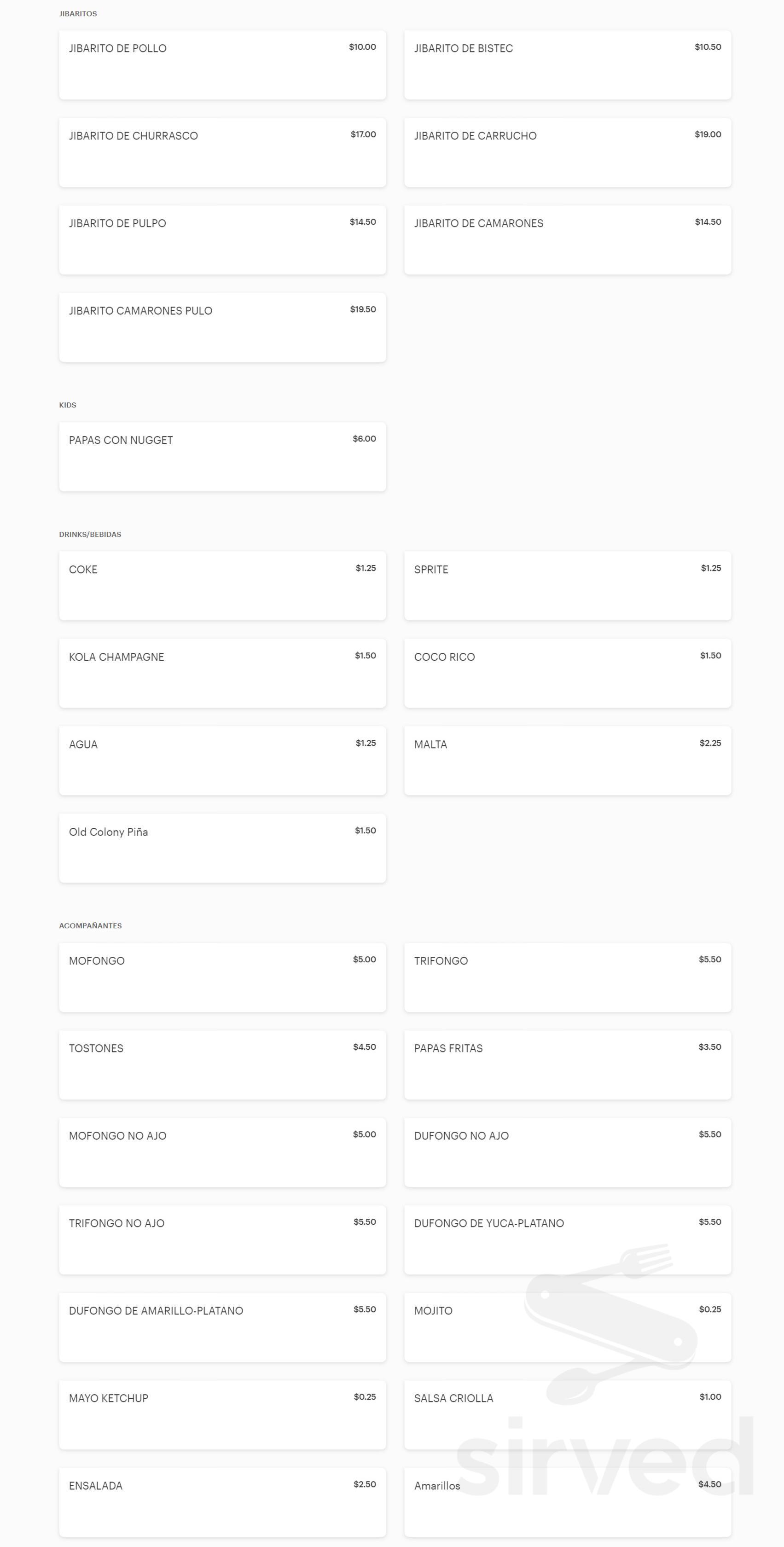Open the Mayo Ketchup sauce item
This screenshot has width=784, height=1547.
pos(222,1415)
